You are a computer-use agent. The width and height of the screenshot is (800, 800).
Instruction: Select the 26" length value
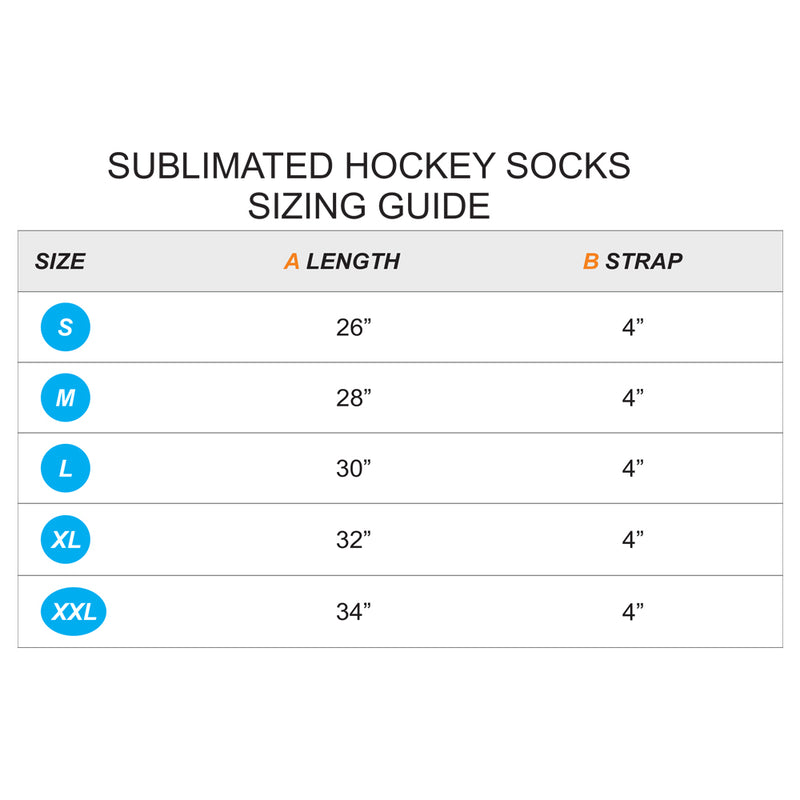353,327
